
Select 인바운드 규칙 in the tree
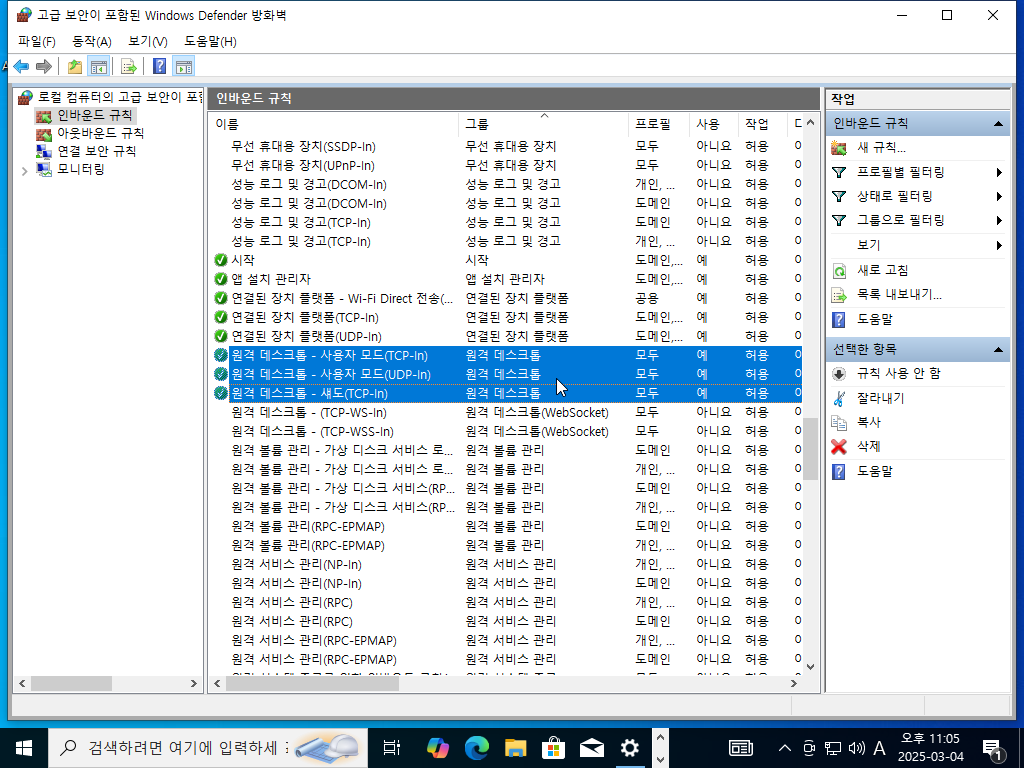coord(95,116)
